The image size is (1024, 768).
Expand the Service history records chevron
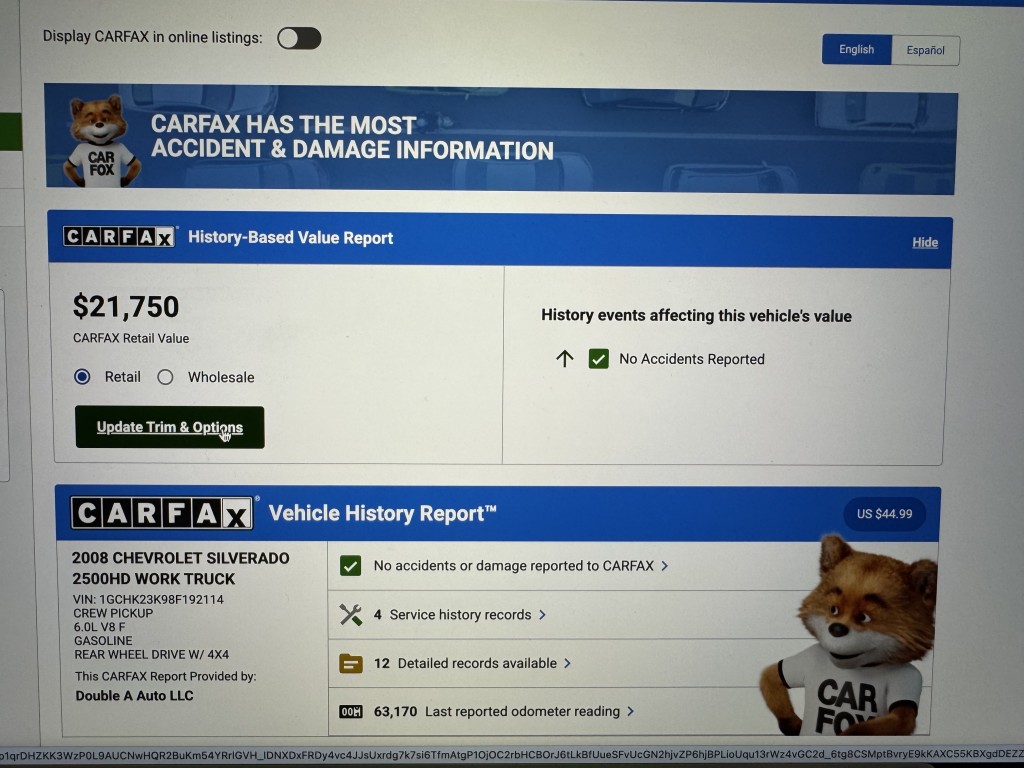coord(542,615)
